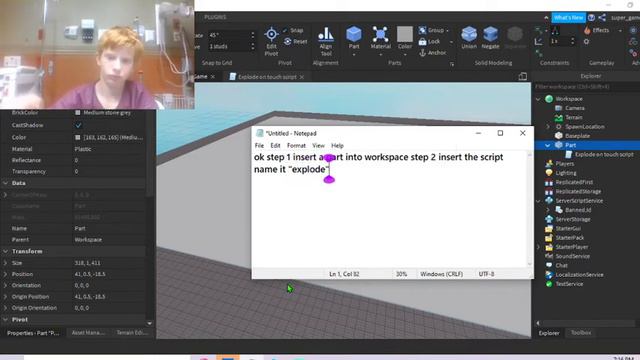Select the Lighting service
The width and height of the screenshot is (640, 360).
click(x=566, y=173)
